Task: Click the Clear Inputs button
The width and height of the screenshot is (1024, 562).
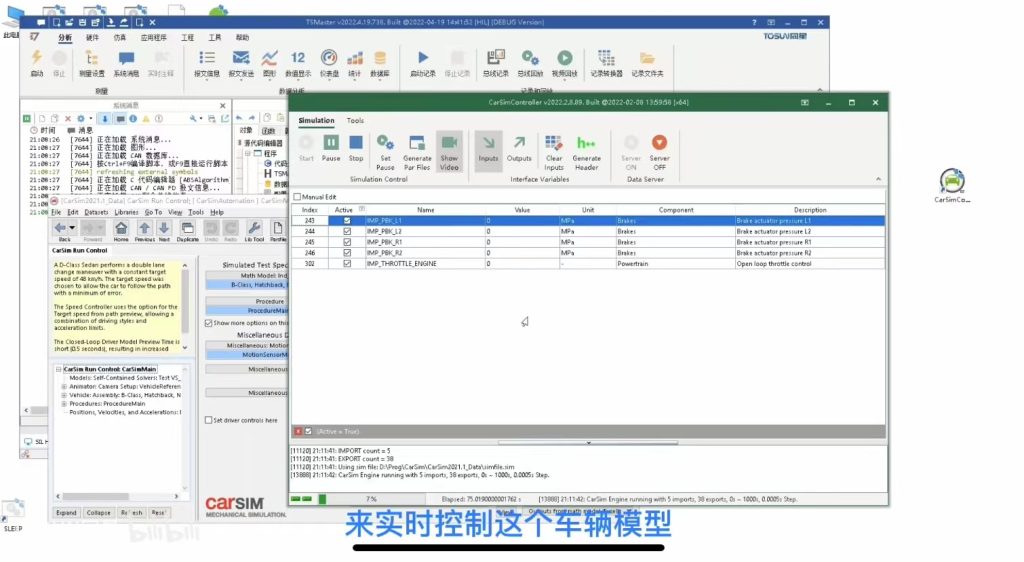Action: pos(554,152)
